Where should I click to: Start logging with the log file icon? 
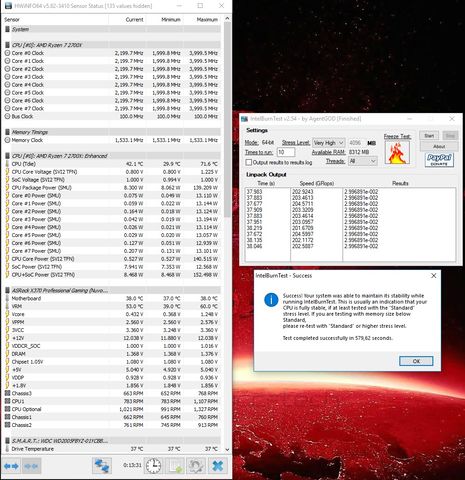(x=175, y=466)
